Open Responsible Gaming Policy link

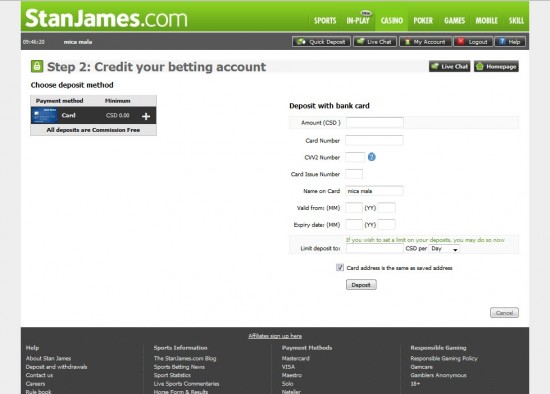coord(444,358)
